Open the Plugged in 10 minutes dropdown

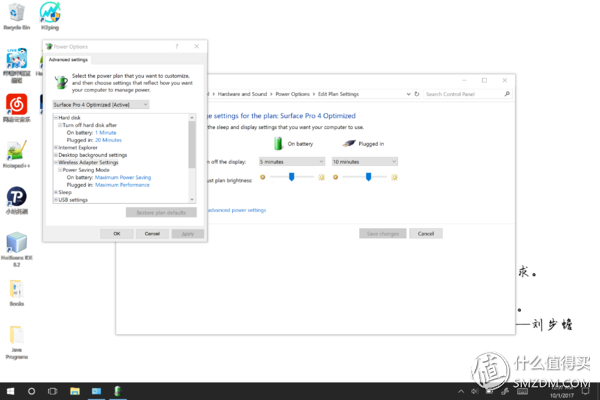pyautogui.click(x=364, y=162)
